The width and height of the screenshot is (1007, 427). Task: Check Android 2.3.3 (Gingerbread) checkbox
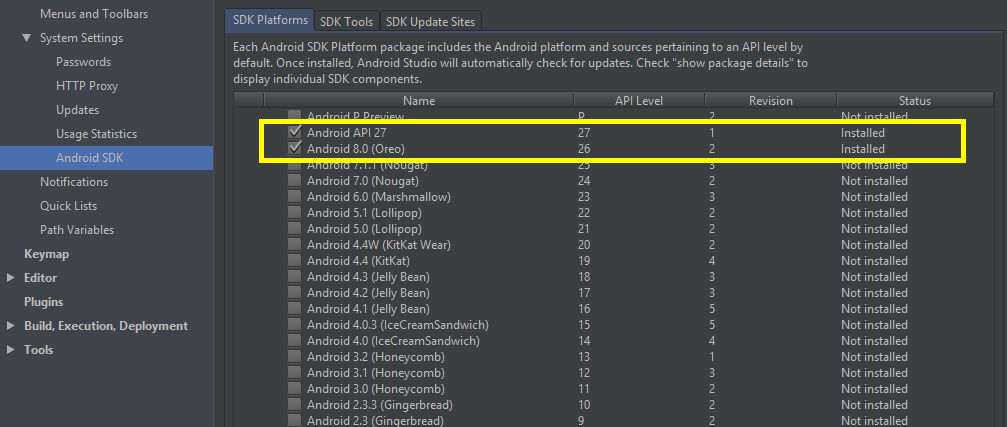[x=294, y=405]
